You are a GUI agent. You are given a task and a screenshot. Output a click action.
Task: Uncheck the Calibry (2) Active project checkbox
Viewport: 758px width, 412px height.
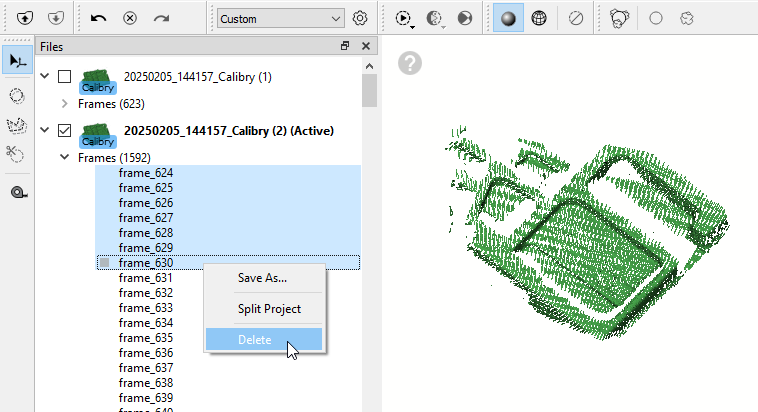(x=64, y=131)
